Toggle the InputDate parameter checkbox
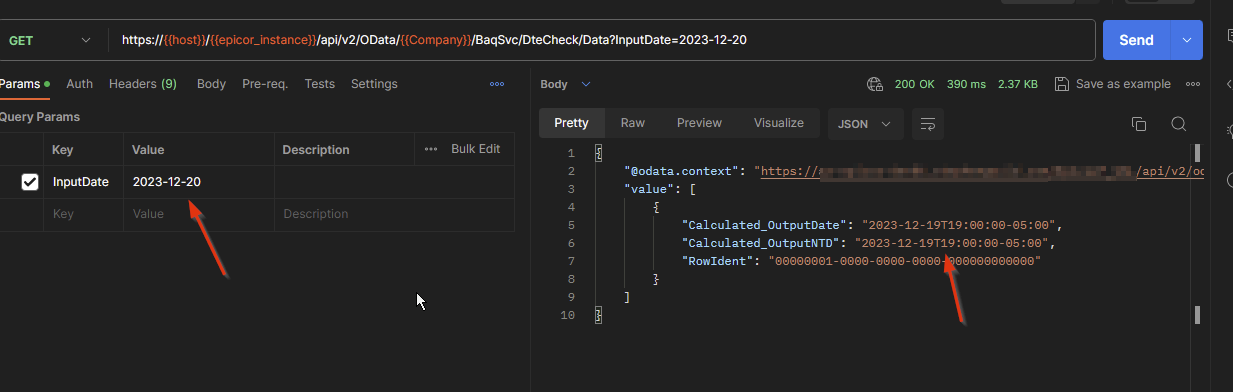 click(30, 182)
